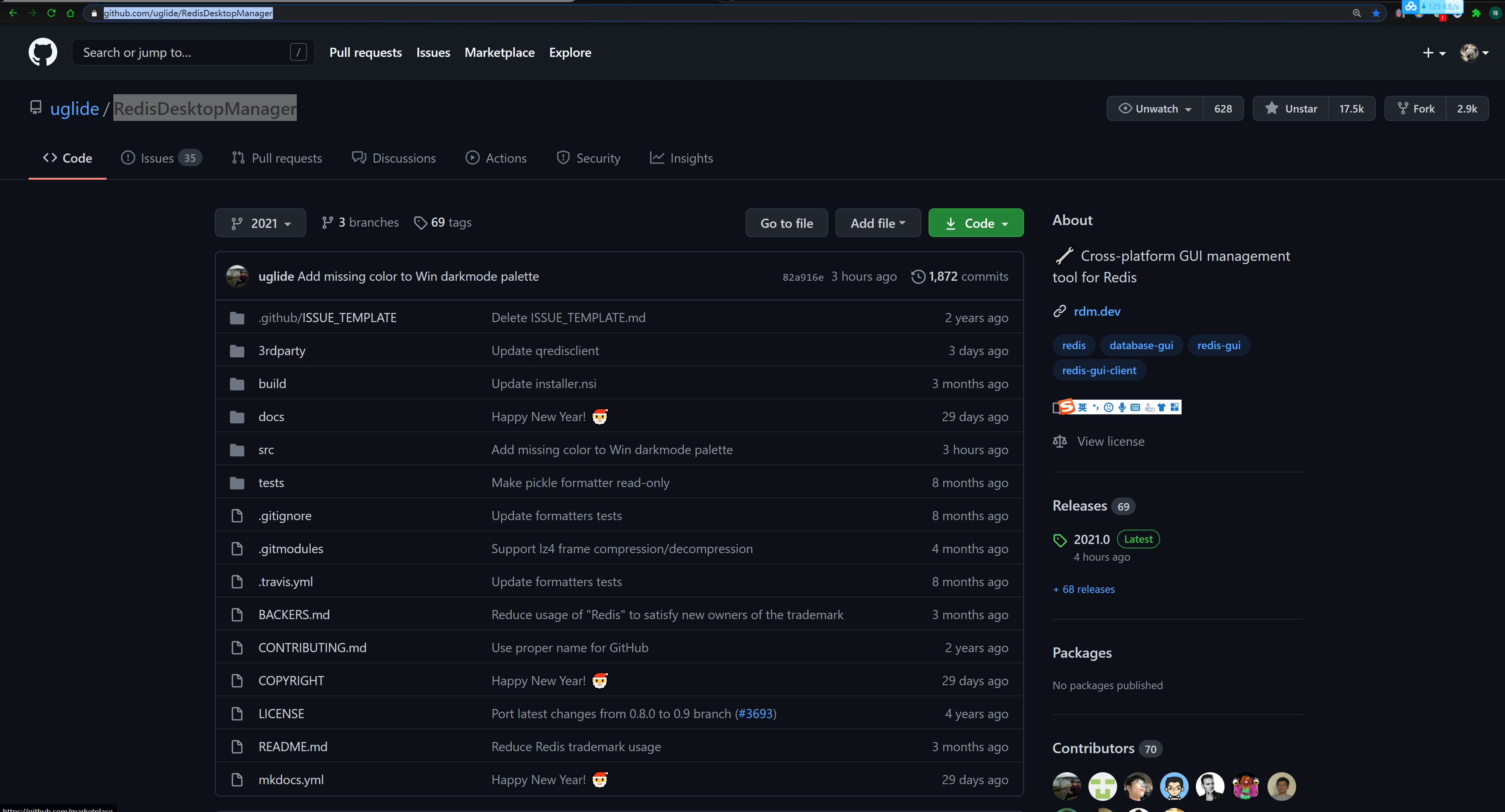The height and width of the screenshot is (812, 1505).
Task: Click the 628 watchers count
Action: point(1223,109)
